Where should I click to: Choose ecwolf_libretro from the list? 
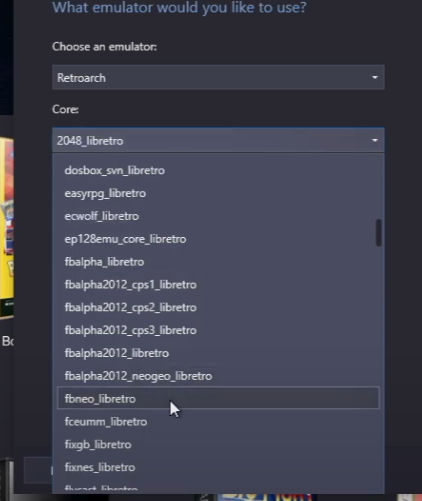(x=218, y=216)
